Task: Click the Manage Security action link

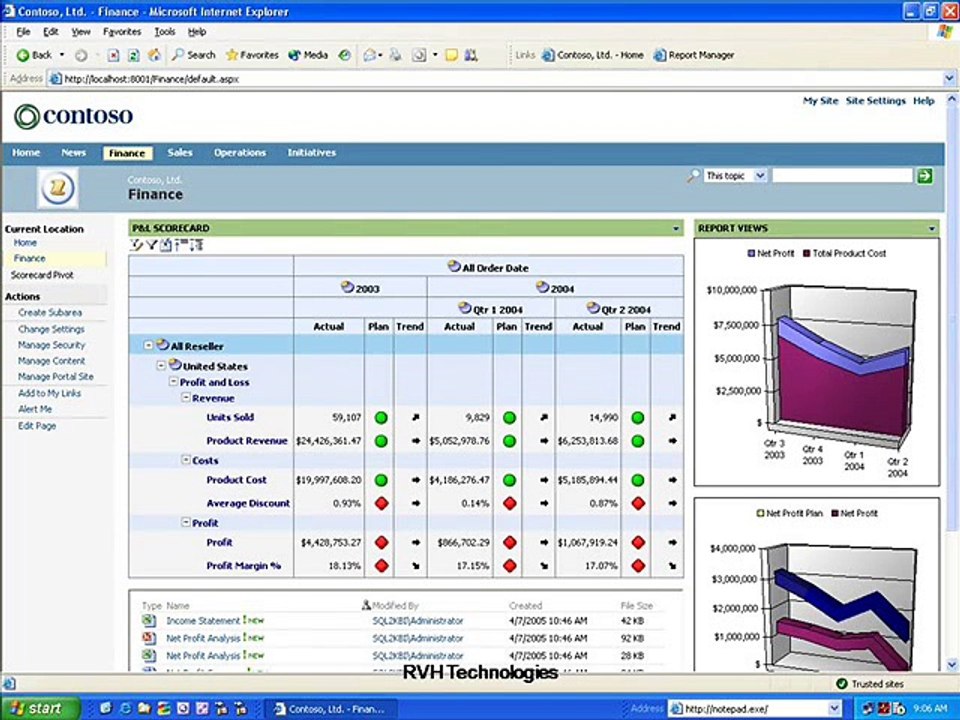Action: [51, 345]
